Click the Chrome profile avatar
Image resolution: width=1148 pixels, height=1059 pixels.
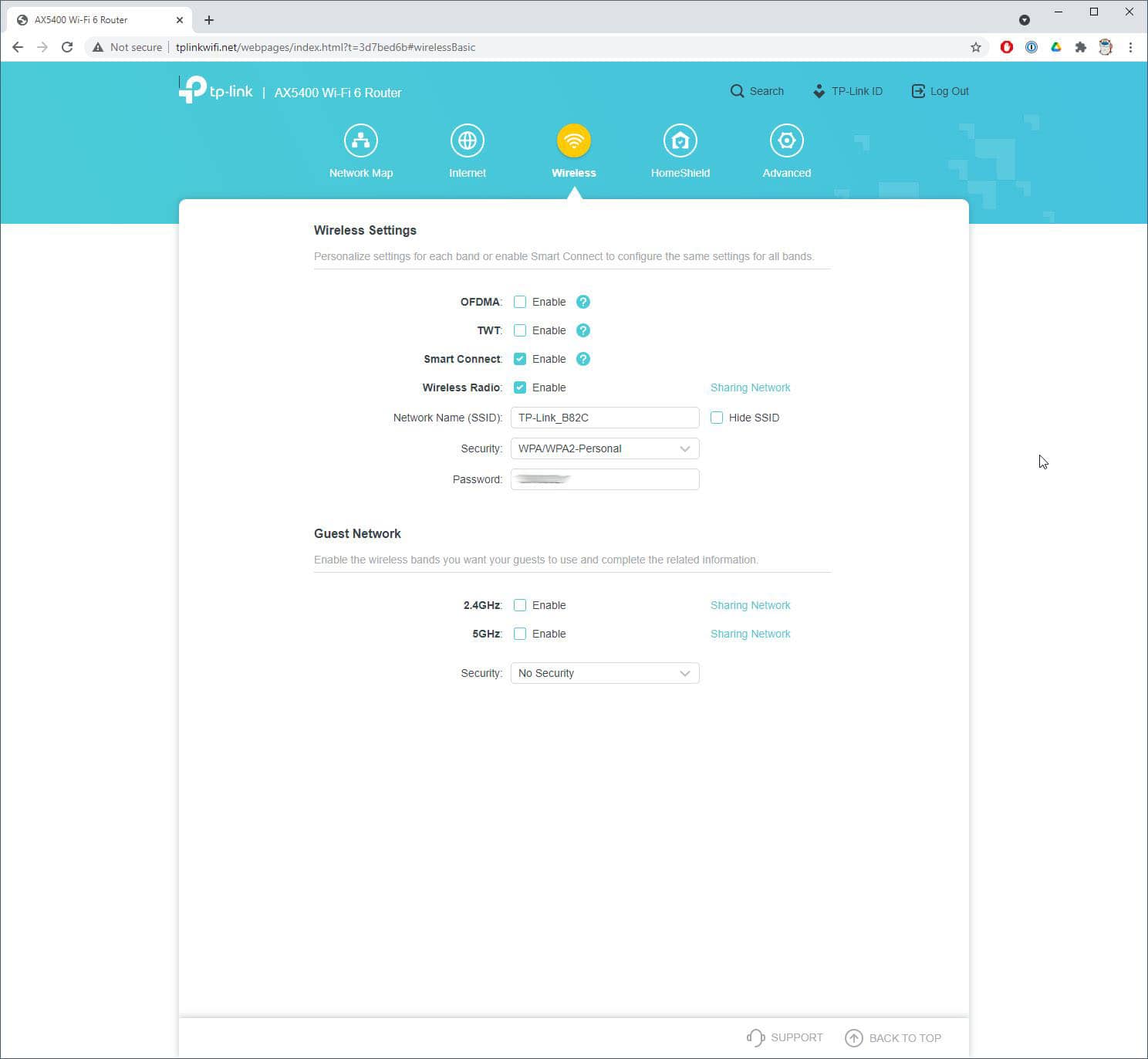click(x=1106, y=47)
